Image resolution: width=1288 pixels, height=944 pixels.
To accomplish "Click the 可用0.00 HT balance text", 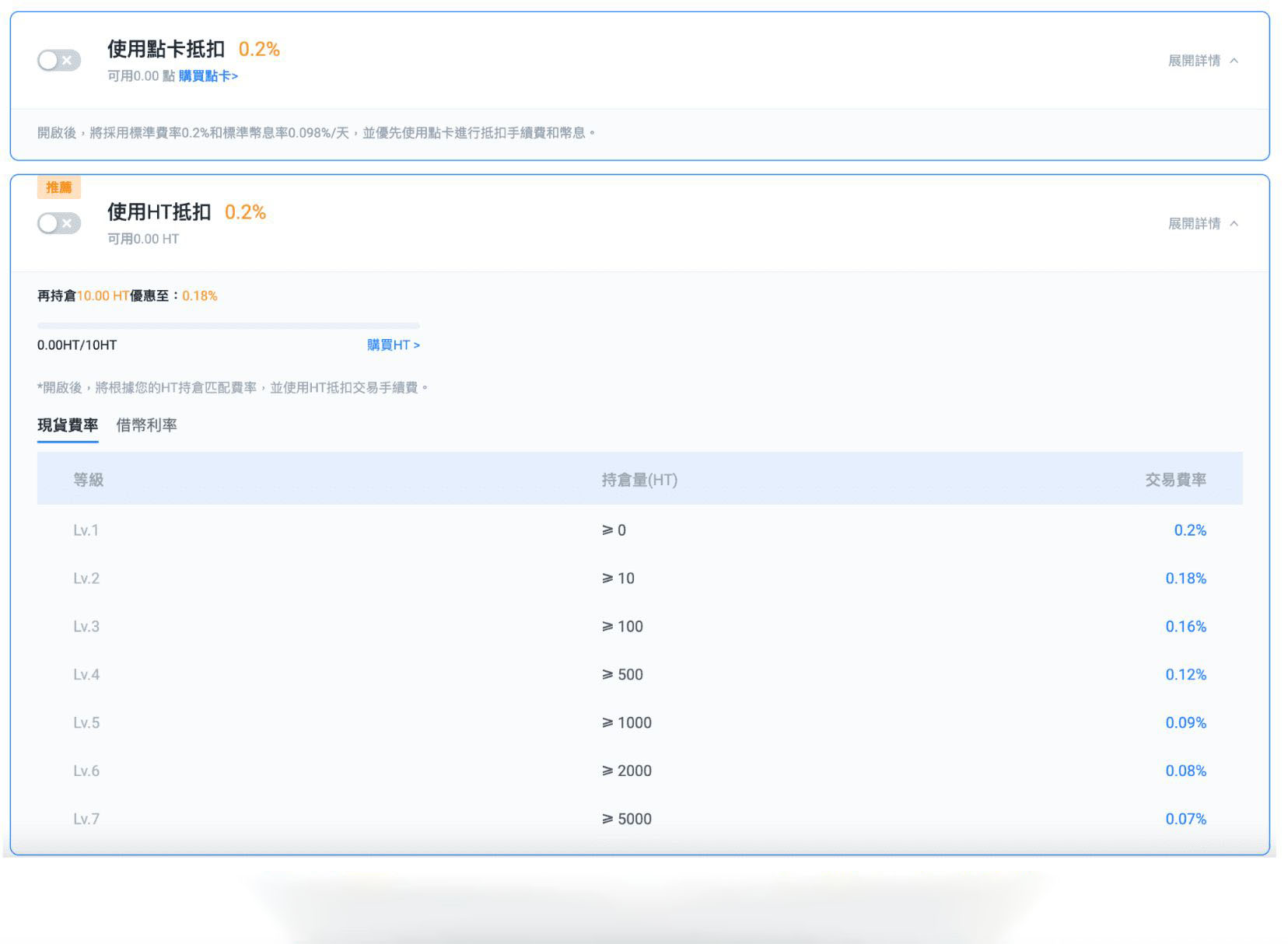I will (x=143, y=239).
